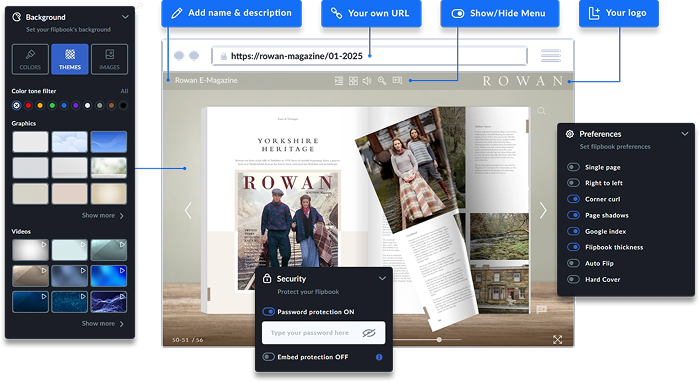Choose the cloud-pattern graphics background
Image resolution: width=700 pixels, height=382 pixels.
click(70, 142)
